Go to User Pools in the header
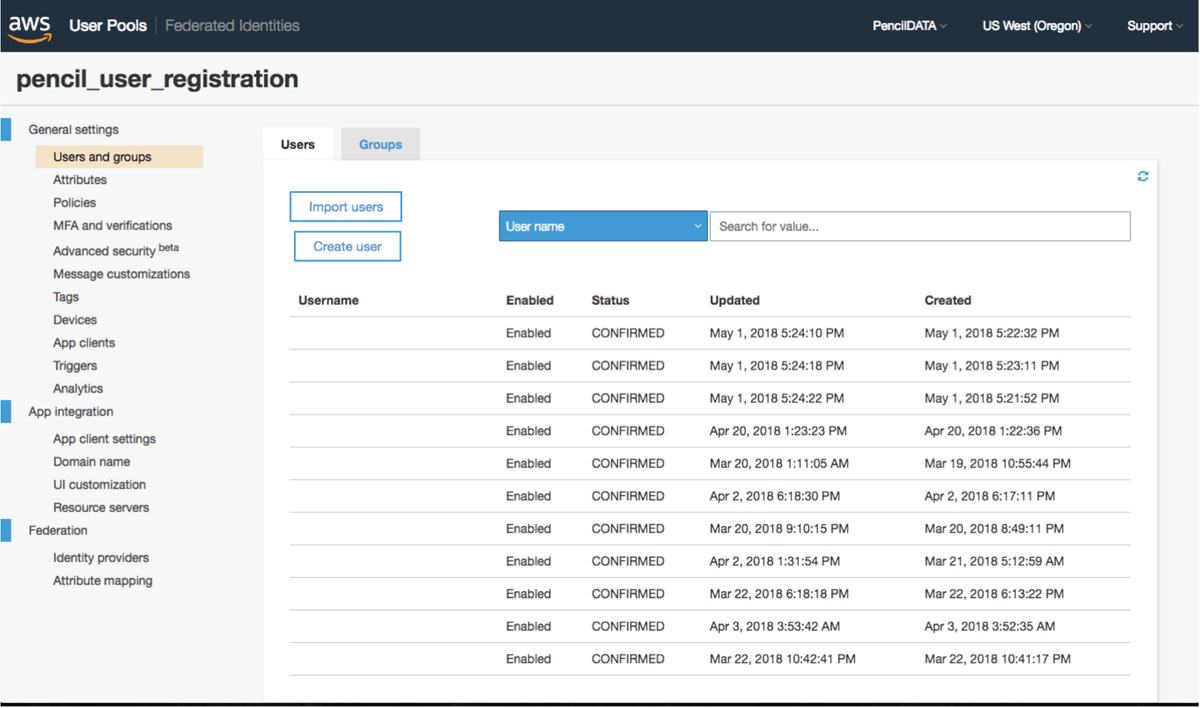The width and height of the screenshot is (1200, 708). click(x=108, y=26)
